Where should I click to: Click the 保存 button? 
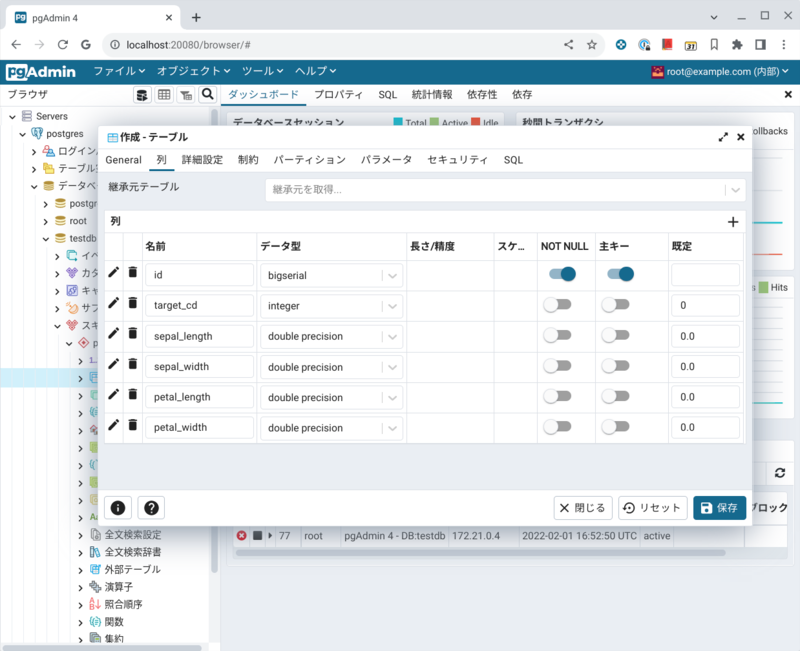[719, 508]
